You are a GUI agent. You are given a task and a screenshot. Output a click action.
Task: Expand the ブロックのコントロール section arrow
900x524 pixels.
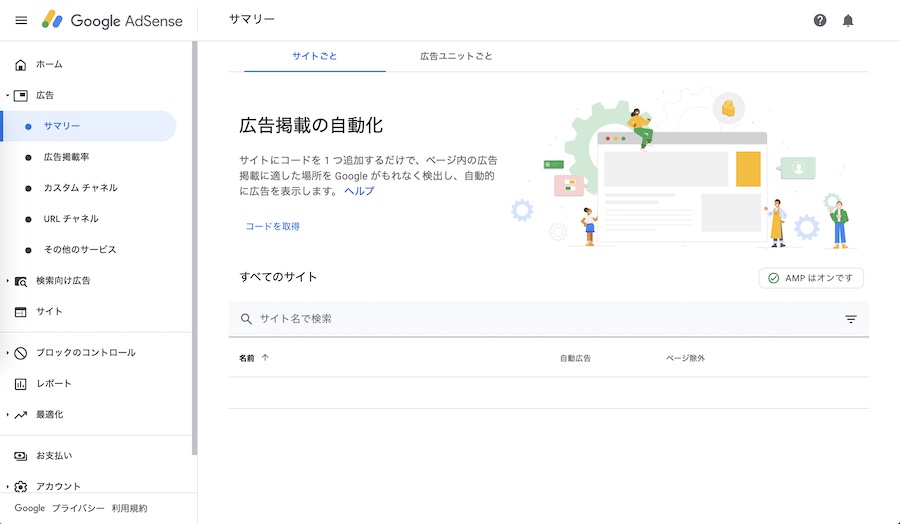(x=7, y=353)
